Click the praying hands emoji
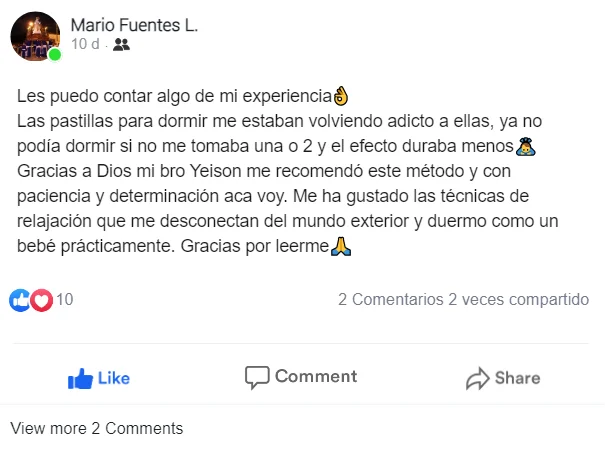605x450 pixels. click(342, 244)
